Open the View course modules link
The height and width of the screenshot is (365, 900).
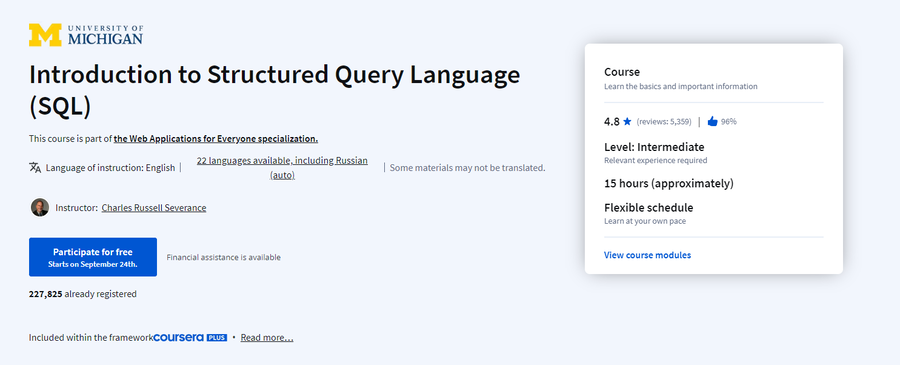pyautogui.click(x=647, y=255)
